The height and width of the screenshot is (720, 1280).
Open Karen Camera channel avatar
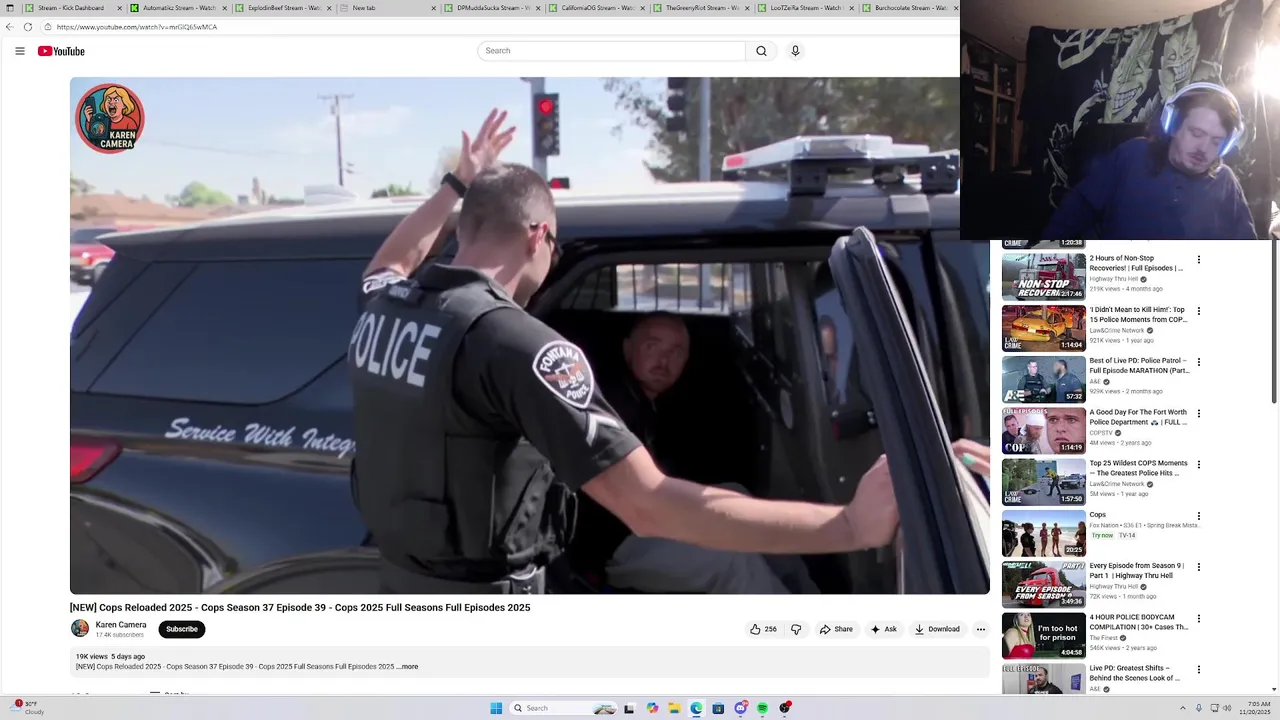[x=80, y=628]
